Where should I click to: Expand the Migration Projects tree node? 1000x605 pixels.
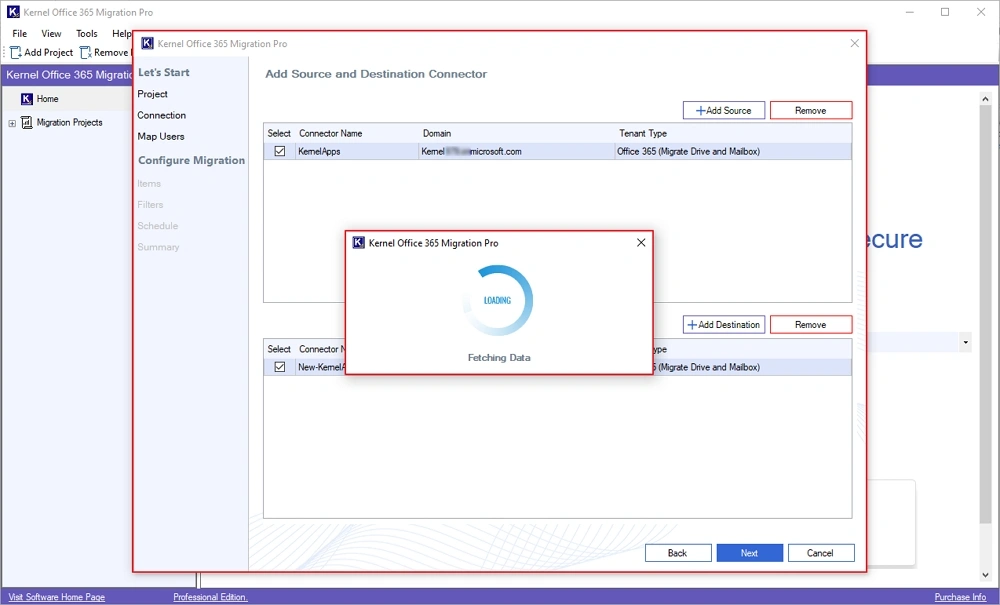pos(12,123)
